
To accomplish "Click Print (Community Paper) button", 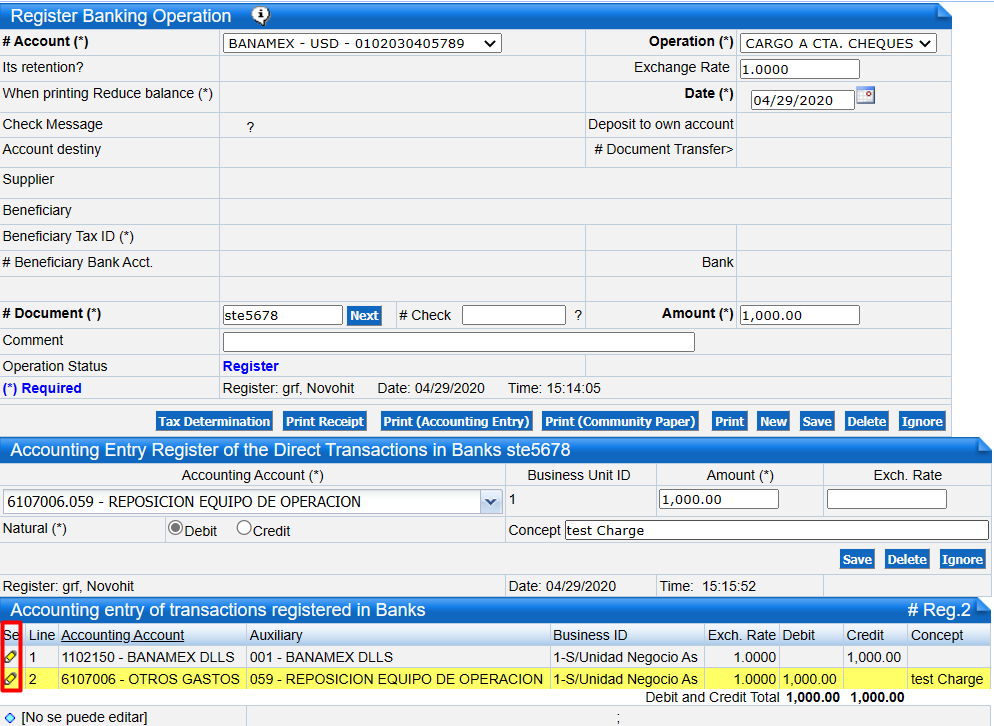I will click(x=621, y=421).
